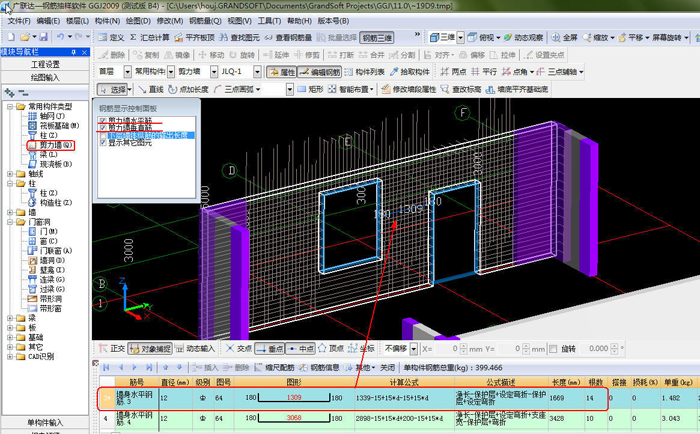Toggle 中点 midpoint snap button

click(x=300, y=349)
